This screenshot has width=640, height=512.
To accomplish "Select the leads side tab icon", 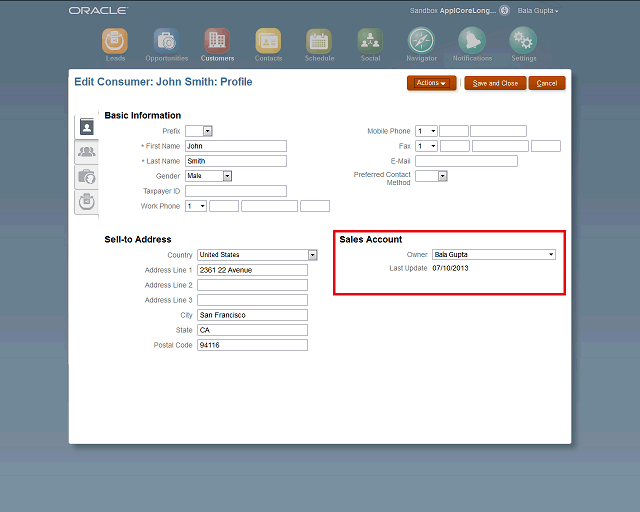I will pos(87,202).
